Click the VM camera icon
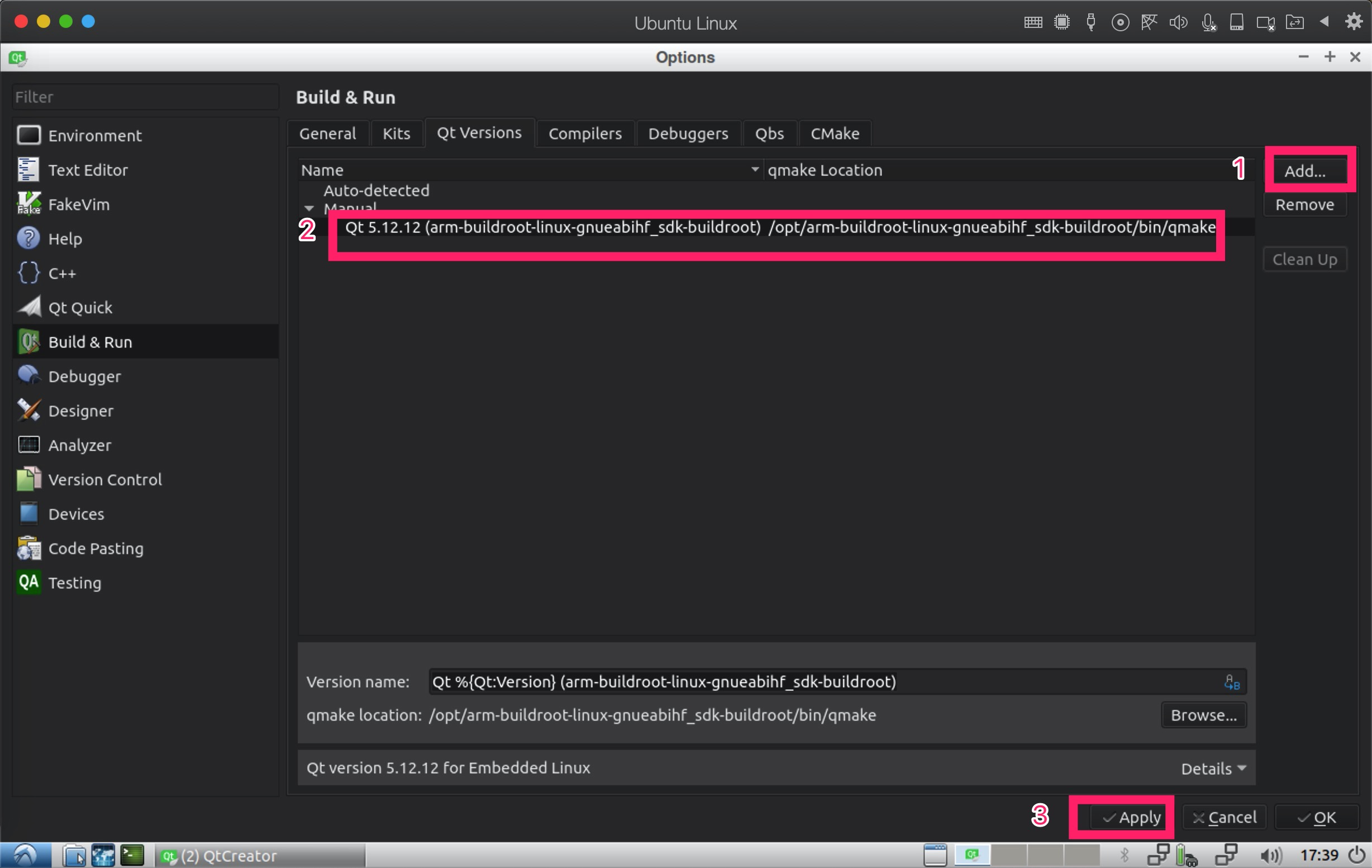Viewport: 1372px width, 868px height. (1265, 23)
